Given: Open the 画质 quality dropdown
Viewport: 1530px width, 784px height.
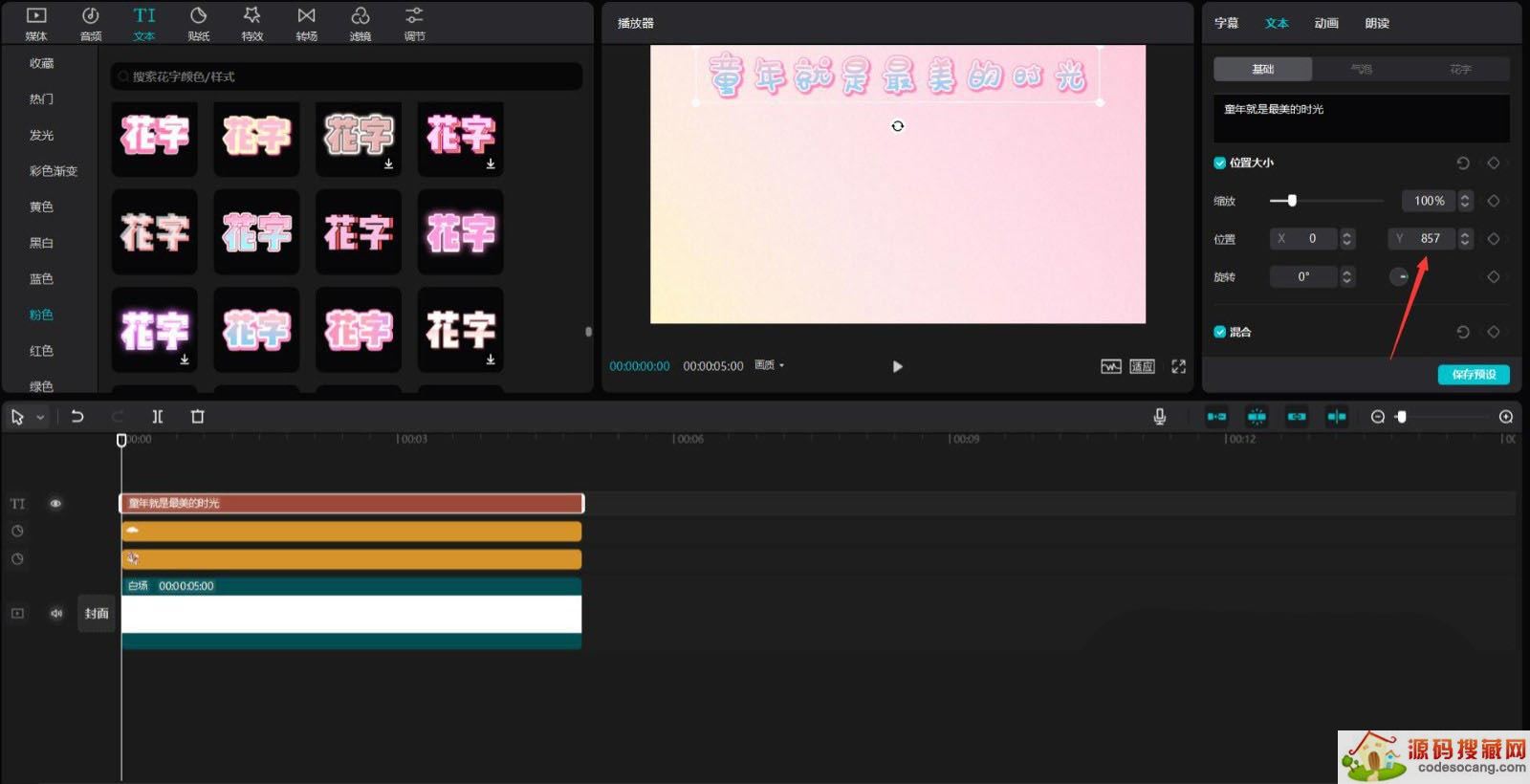Looking at the screenshot, I should tap(769, 365).
